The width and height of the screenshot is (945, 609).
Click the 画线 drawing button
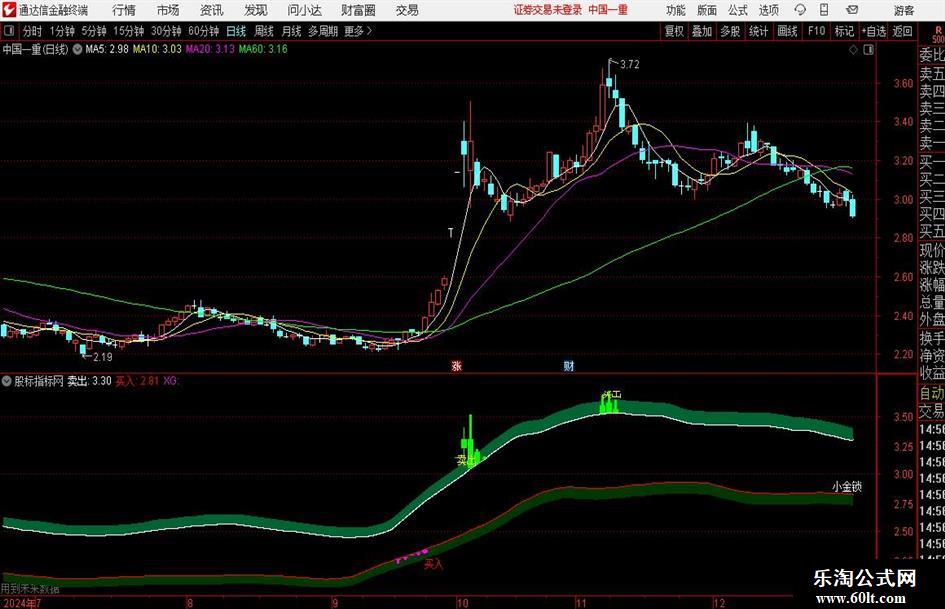click(787, 31)
